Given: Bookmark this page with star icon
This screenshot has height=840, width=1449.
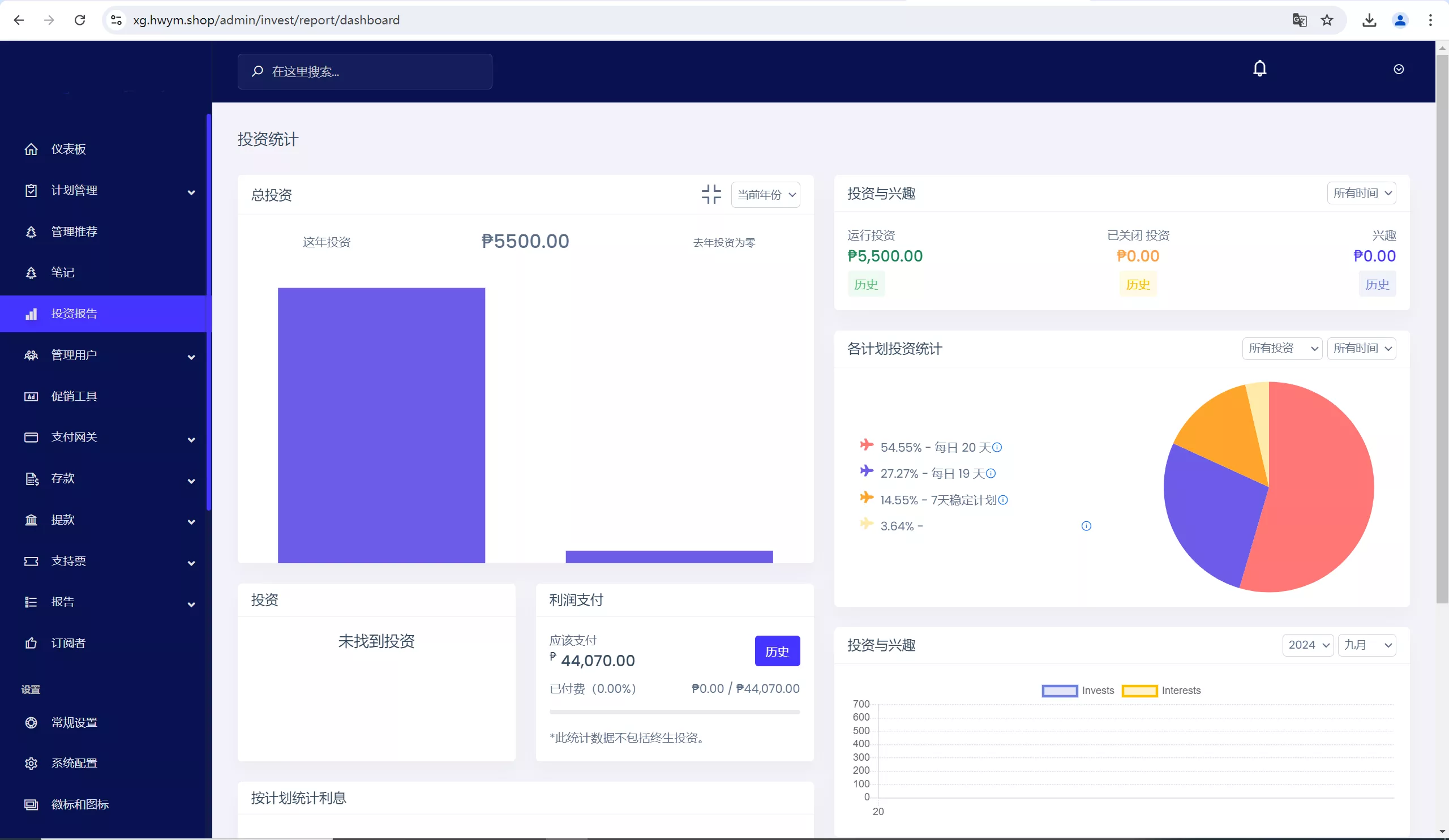Looking at the screenshot, I should tap(1327, 20).
